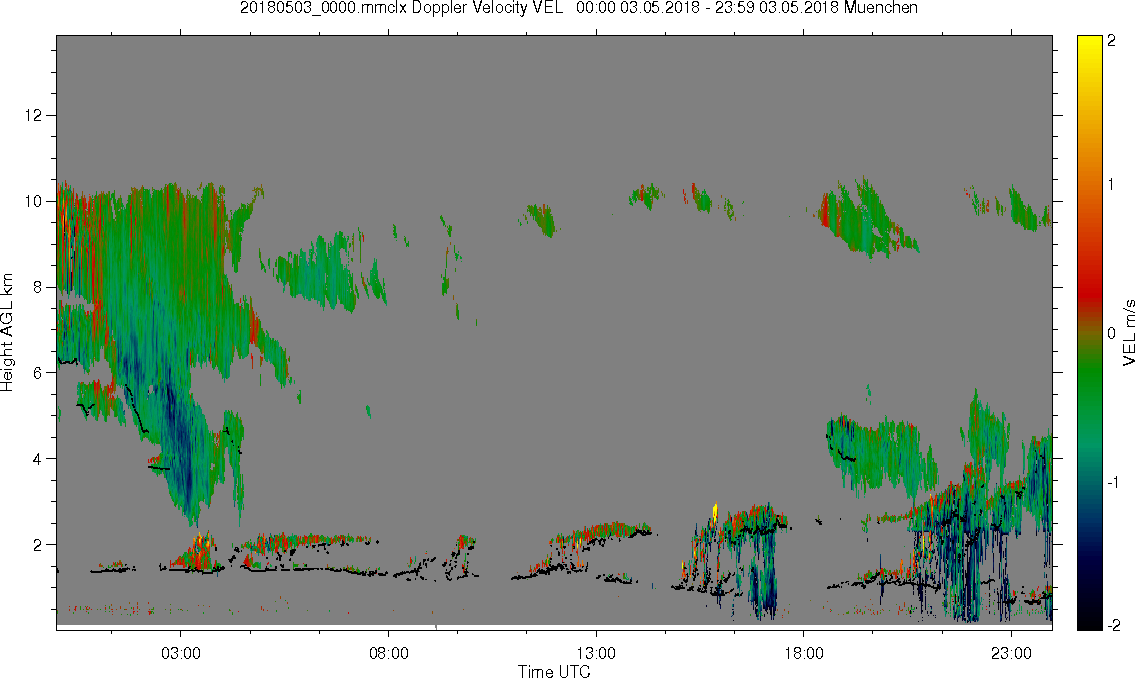1135x678 pixels.
Task: Click the VEL m/s colorbar label
Action: (1128, 332)
